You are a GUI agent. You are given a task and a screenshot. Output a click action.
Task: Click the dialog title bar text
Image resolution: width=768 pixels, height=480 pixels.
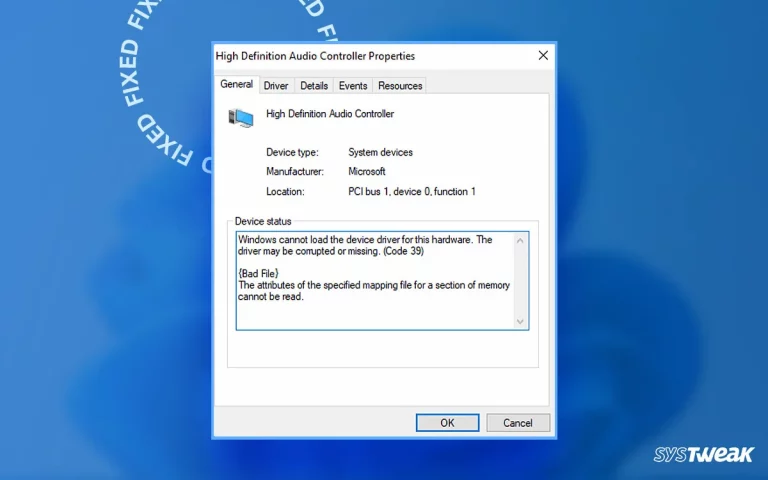(315, 56)
